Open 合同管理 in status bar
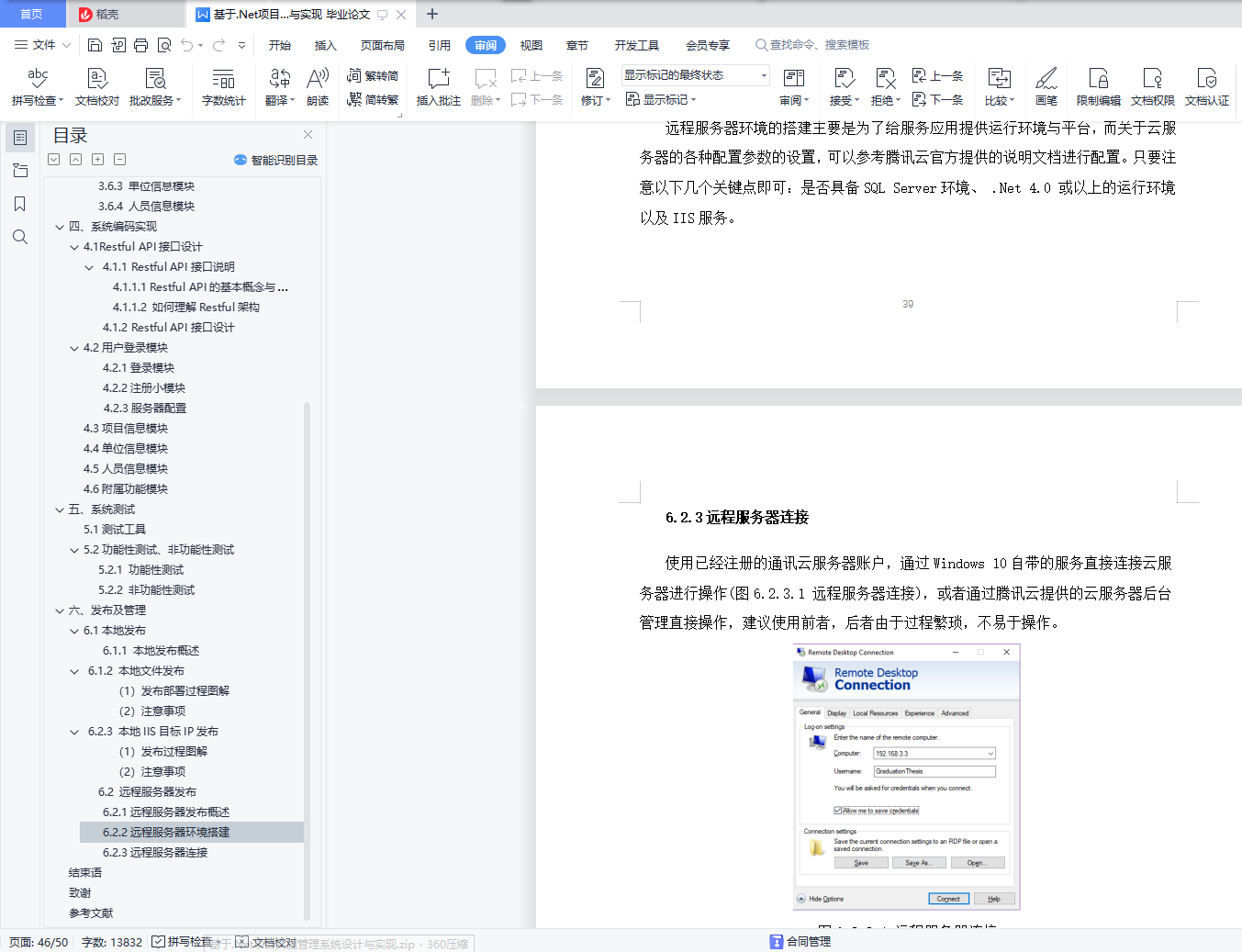The image size is (1242, 952). pyautogui.click(x=800, y=941)
